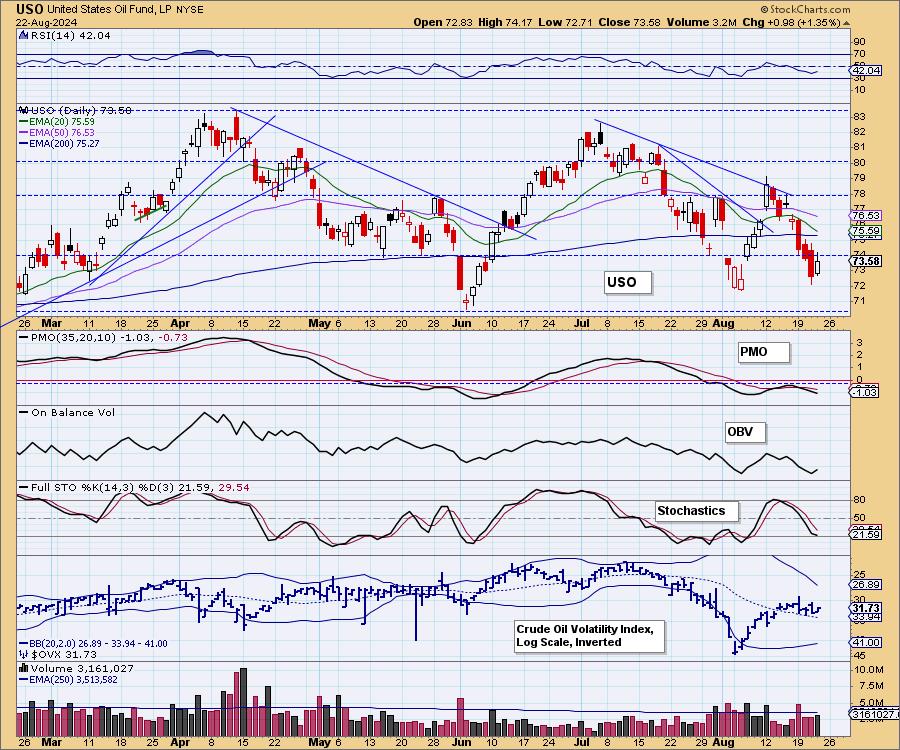Click the EMA(200) 75.27 legend entry
Image resolution: width=900 pixels, height=750 pixels.
pos(59,143)
